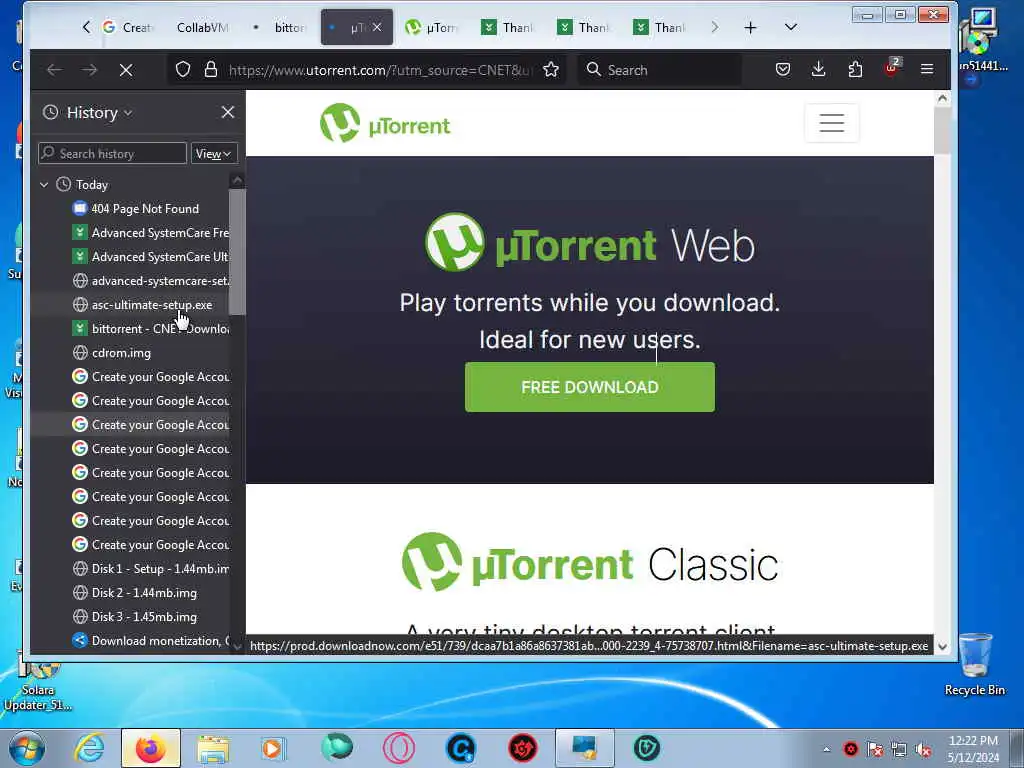Screen dimensions: 1024x768
Task: Switch to the bittorrent tab
Action: [281, 27]
